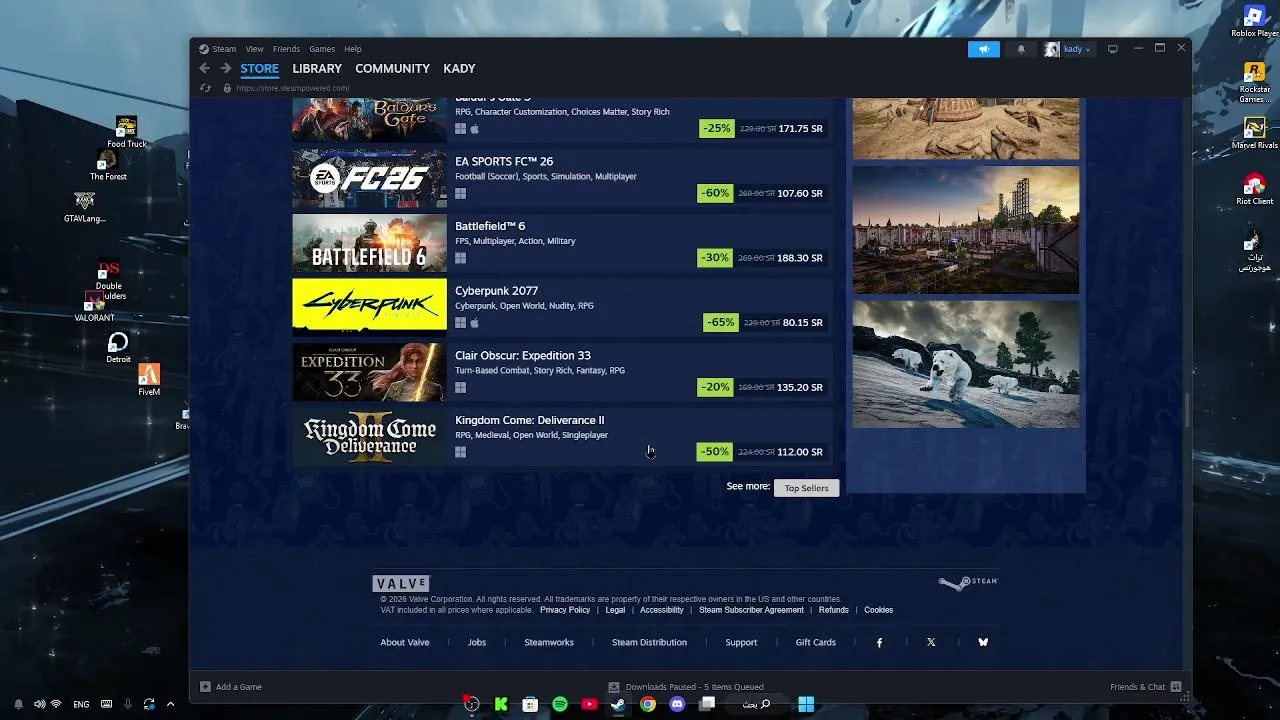
Task: Open the Steam Subscriber Agreement link
Action: coord(751,610)
